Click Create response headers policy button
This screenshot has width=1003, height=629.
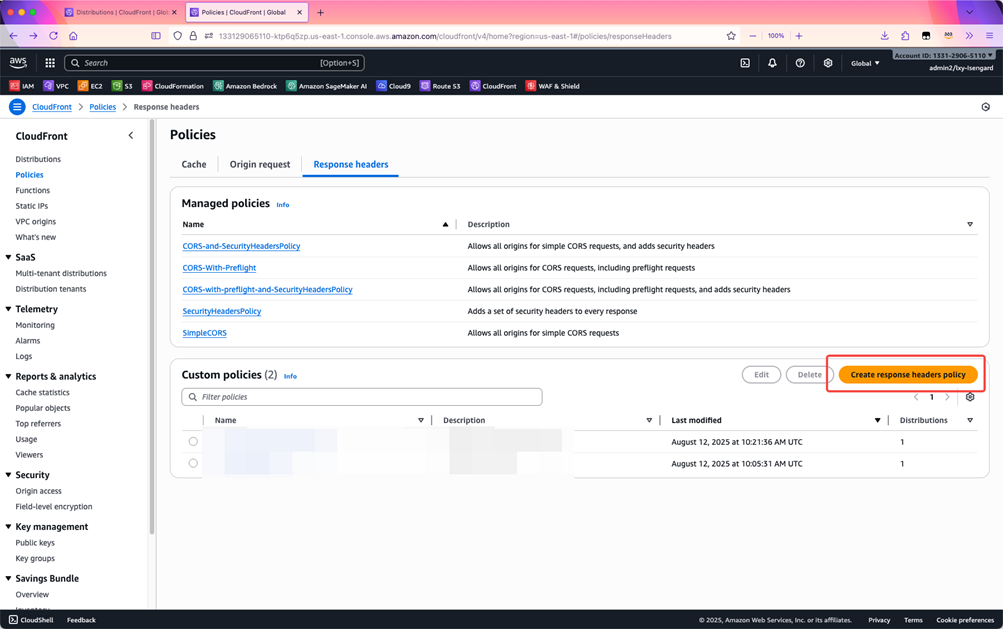click(x=907, y=375)
